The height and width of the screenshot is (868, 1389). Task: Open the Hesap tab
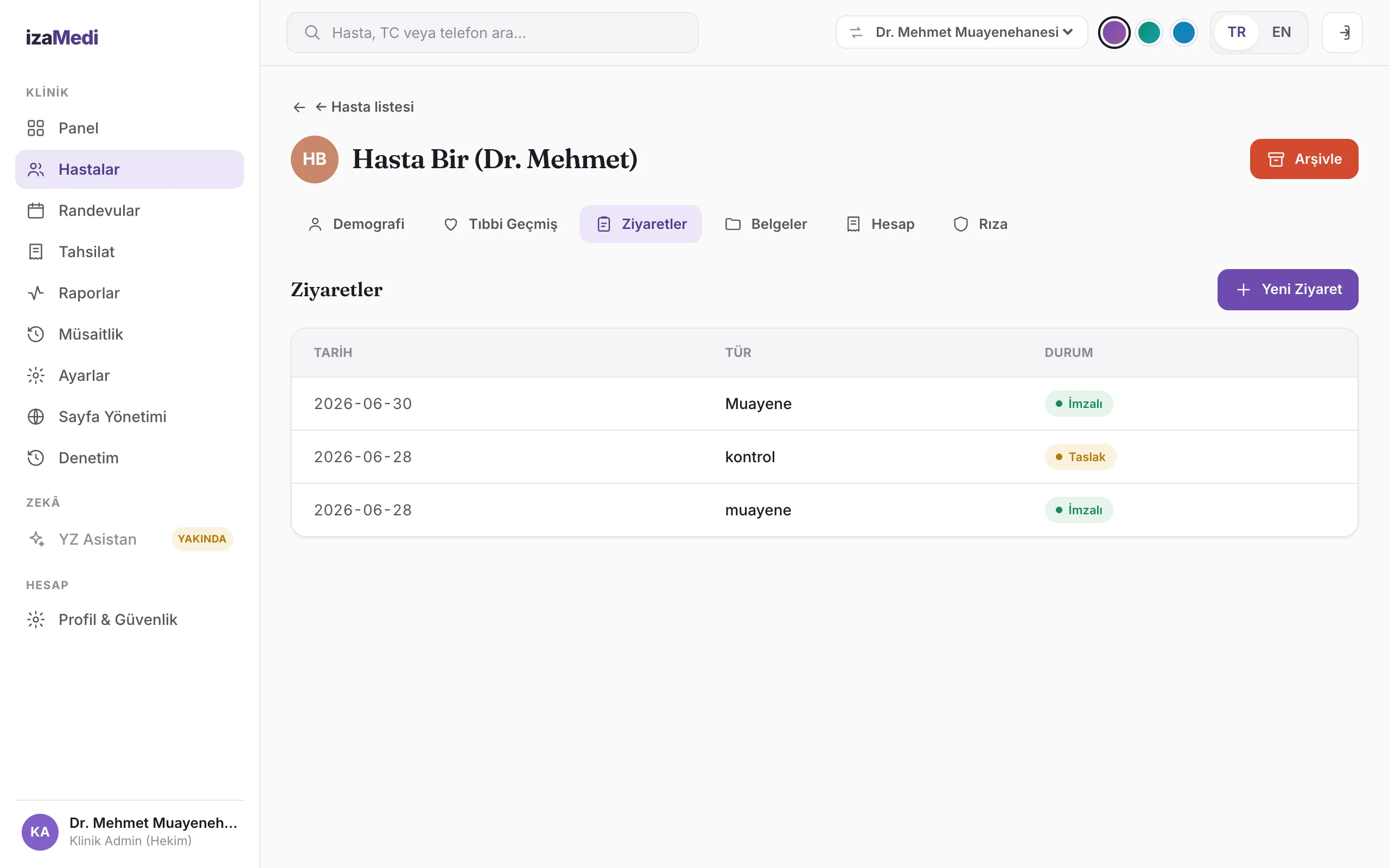(881, 224)
